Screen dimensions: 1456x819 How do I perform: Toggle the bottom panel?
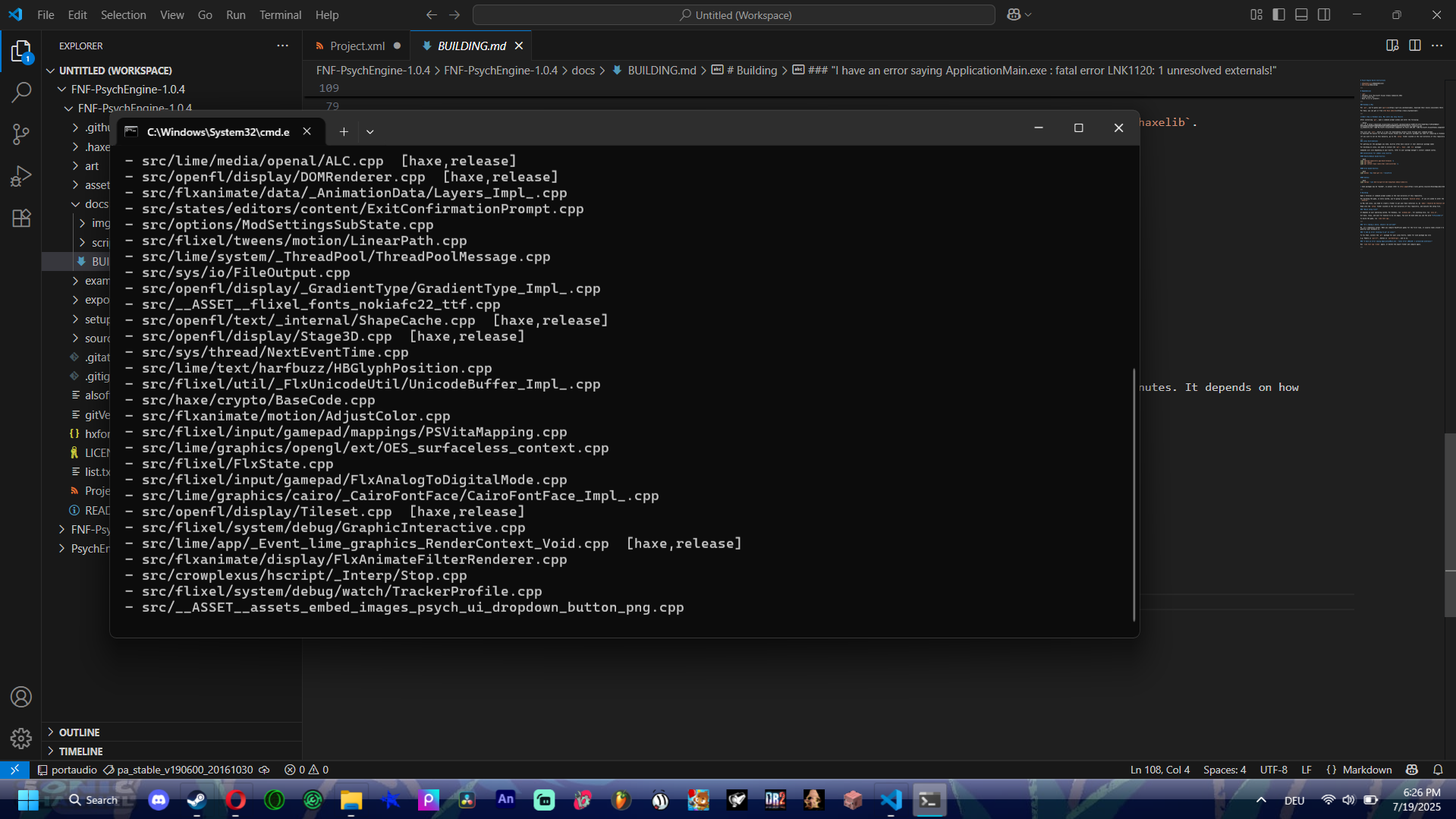1302,14
